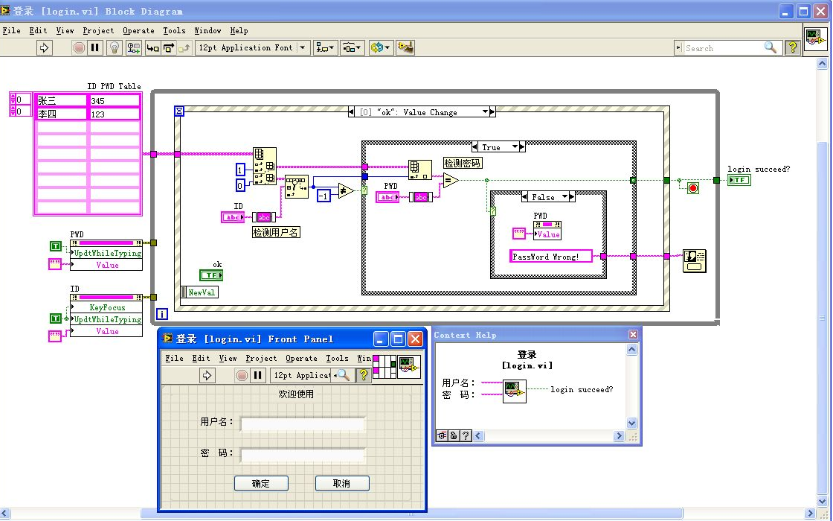Select the Not Equal comparison node
The width and height of the screenshot is (833, 521).
click(x=345, y=190)
